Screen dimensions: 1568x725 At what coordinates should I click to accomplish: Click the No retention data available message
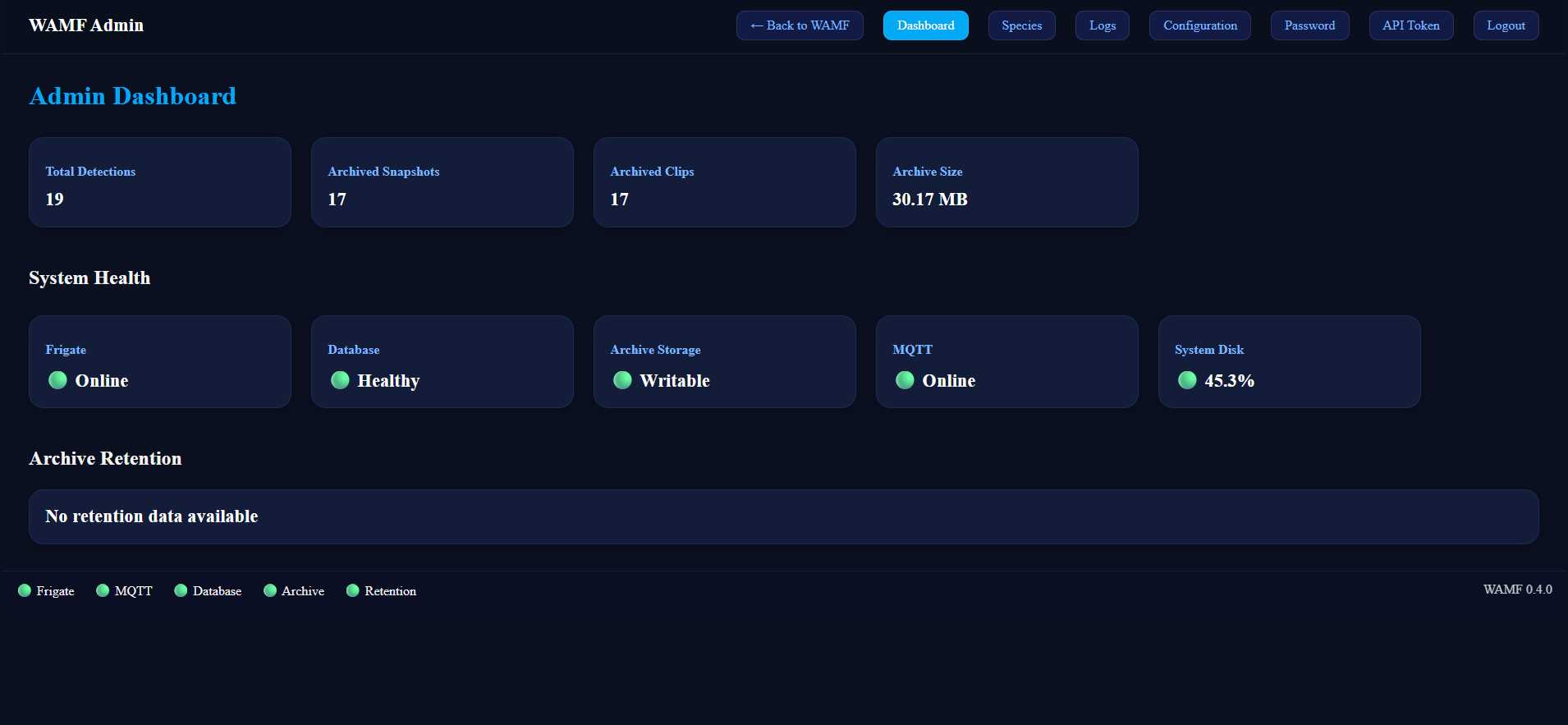tap(152, 516)
